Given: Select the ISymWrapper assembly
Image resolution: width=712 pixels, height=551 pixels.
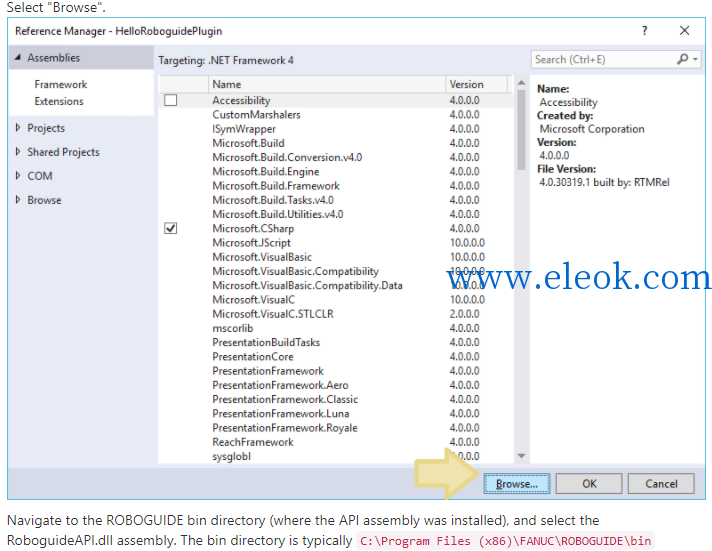Looking at the screenshot, I should [336, 129].
